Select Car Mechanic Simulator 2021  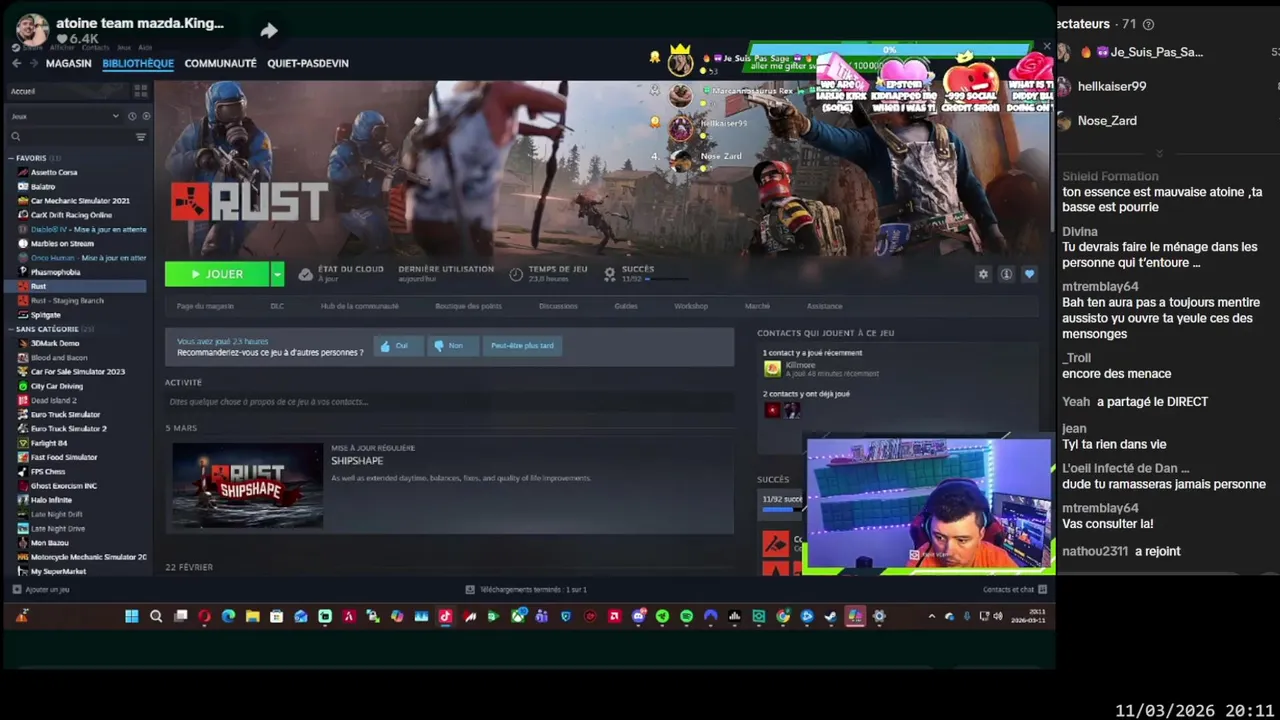coord(80,201)
